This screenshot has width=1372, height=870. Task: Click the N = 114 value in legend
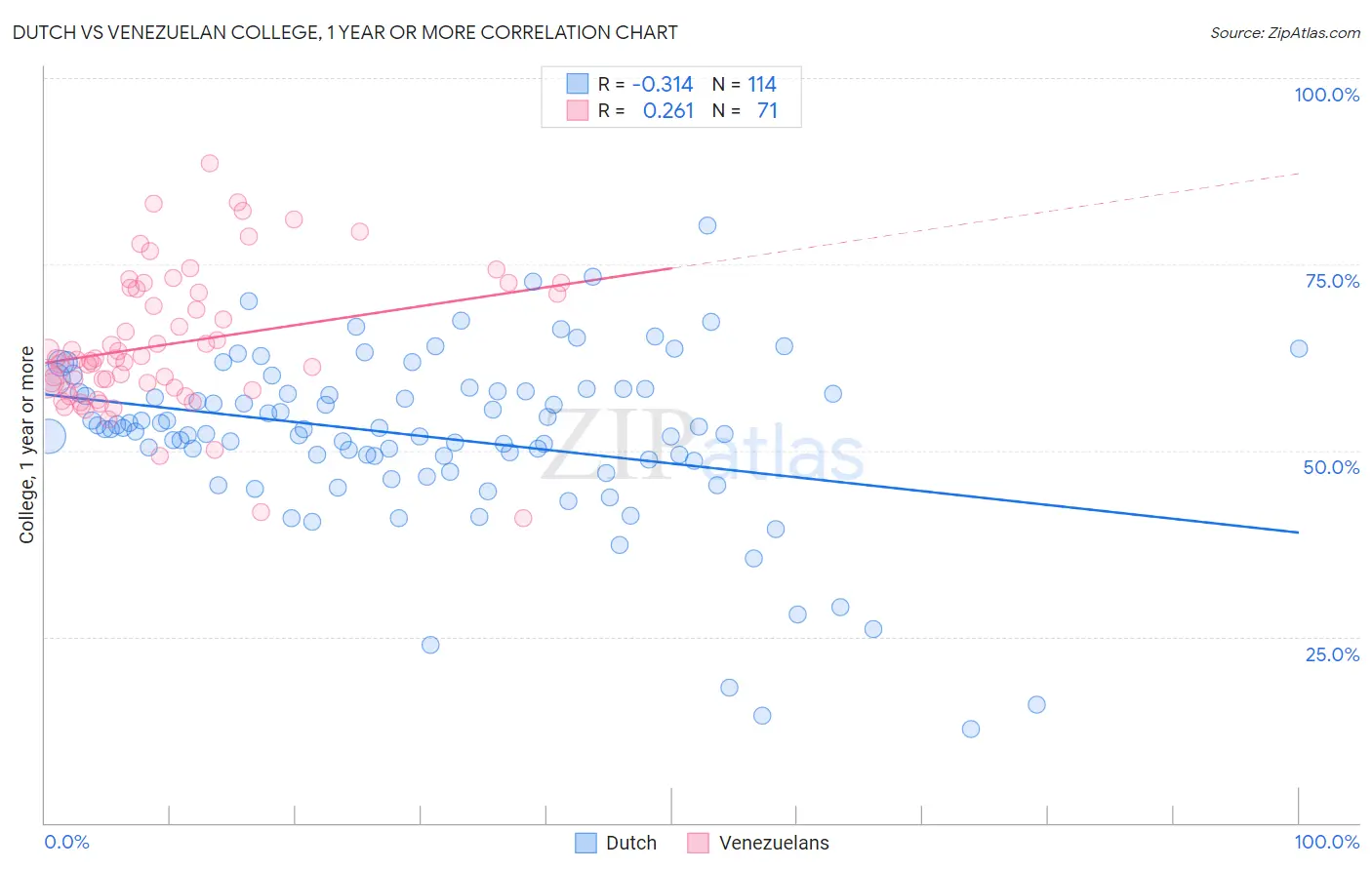(745, 84)
